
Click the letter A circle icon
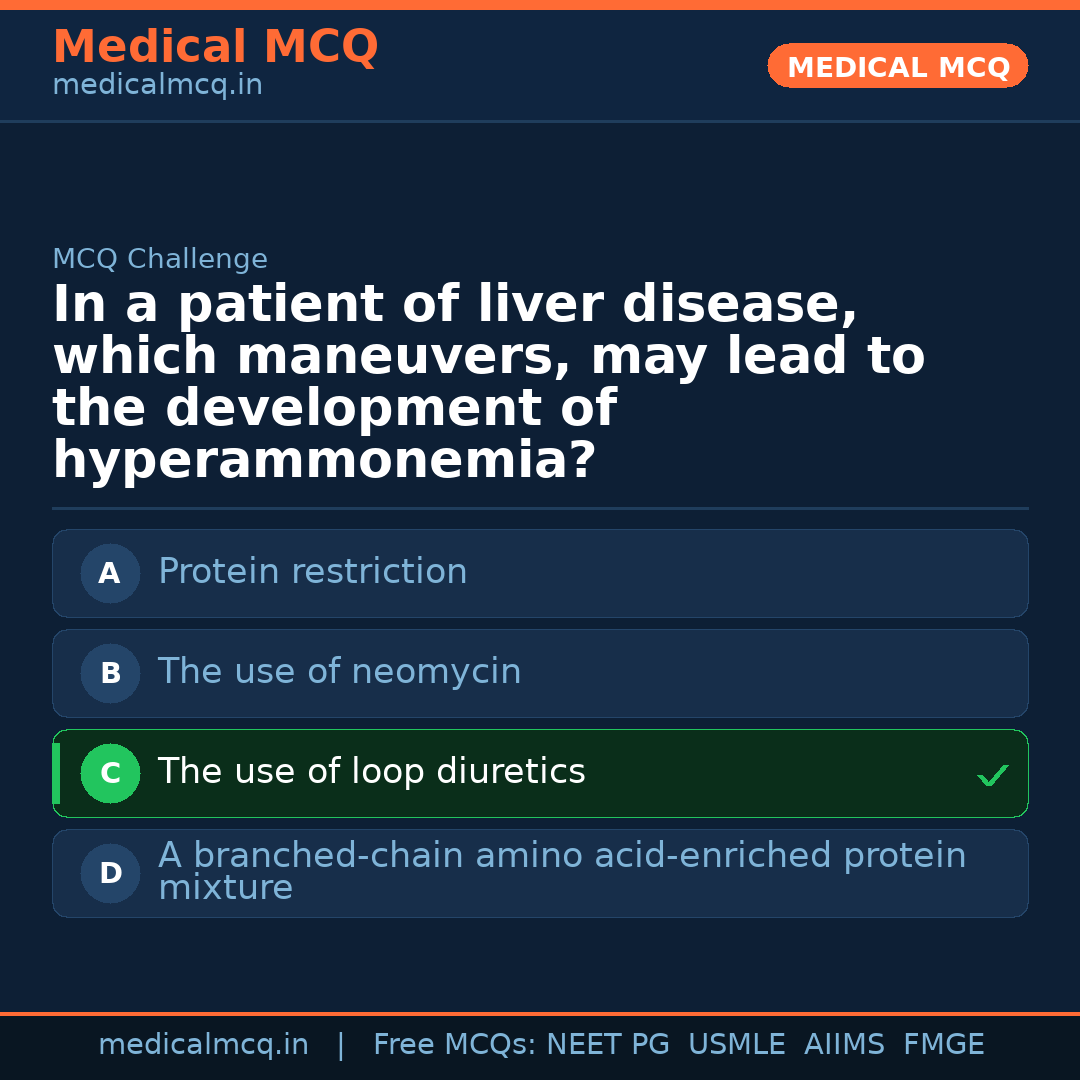pos(110,573)
